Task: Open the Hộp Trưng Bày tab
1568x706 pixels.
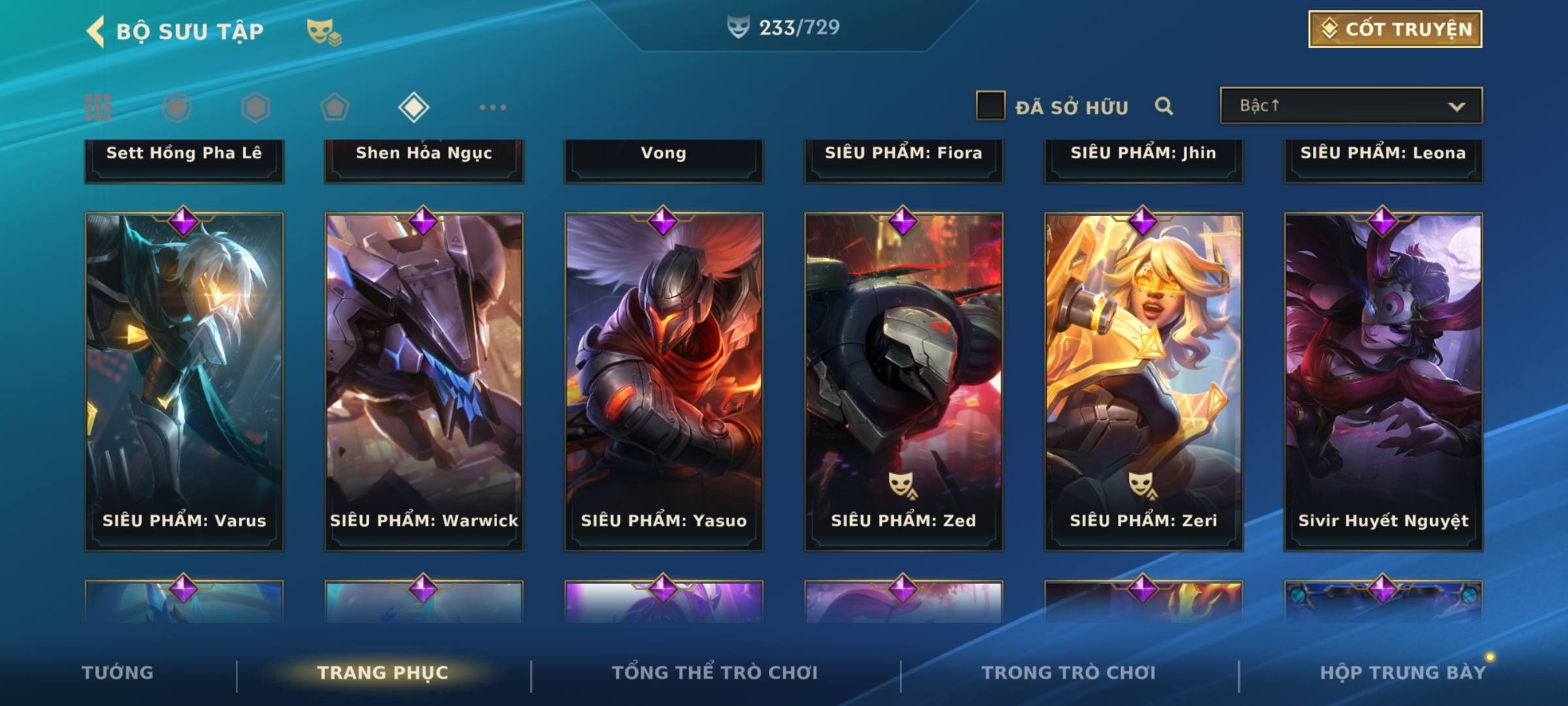Action: [x=1403, y=673]
